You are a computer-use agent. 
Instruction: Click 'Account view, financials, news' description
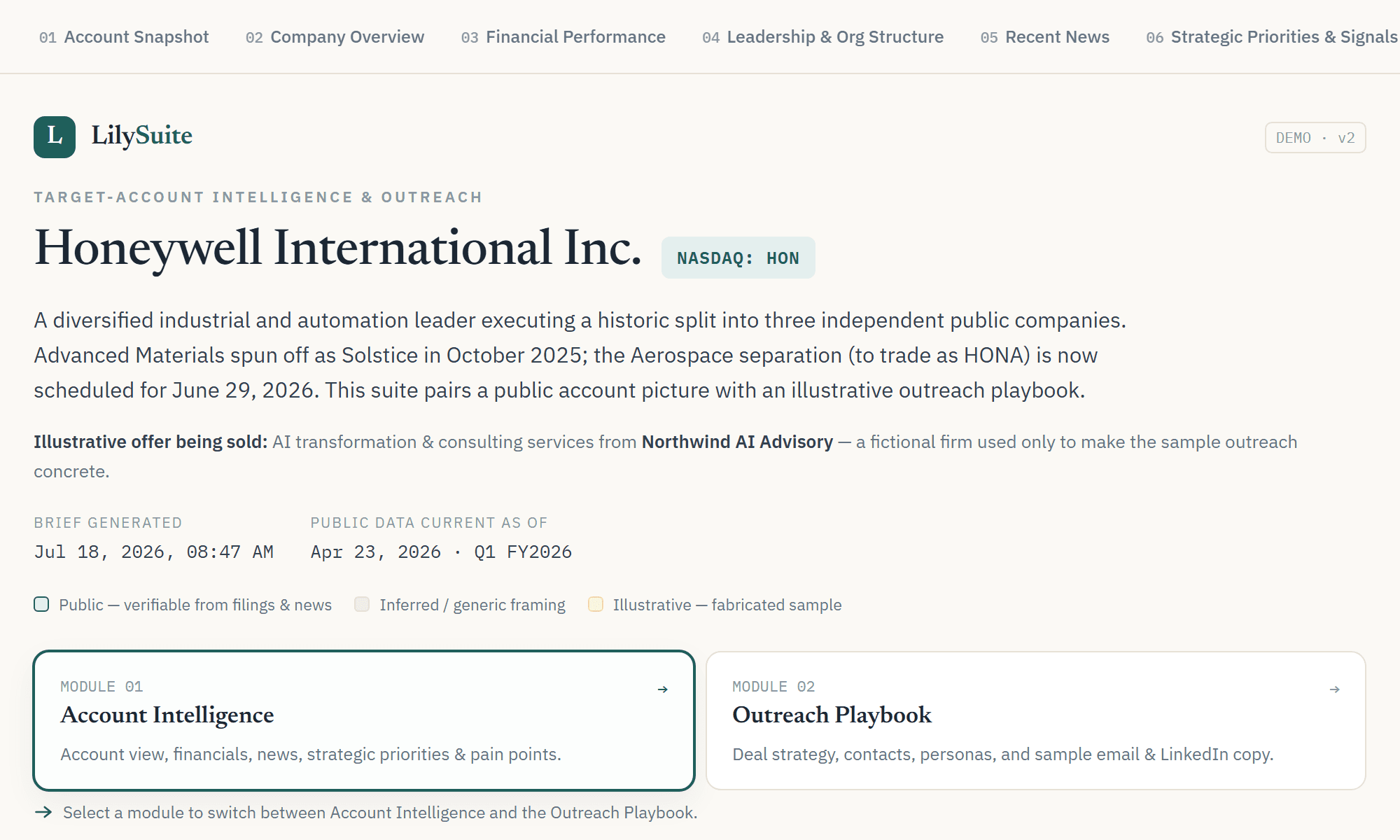tap(311, 754)
